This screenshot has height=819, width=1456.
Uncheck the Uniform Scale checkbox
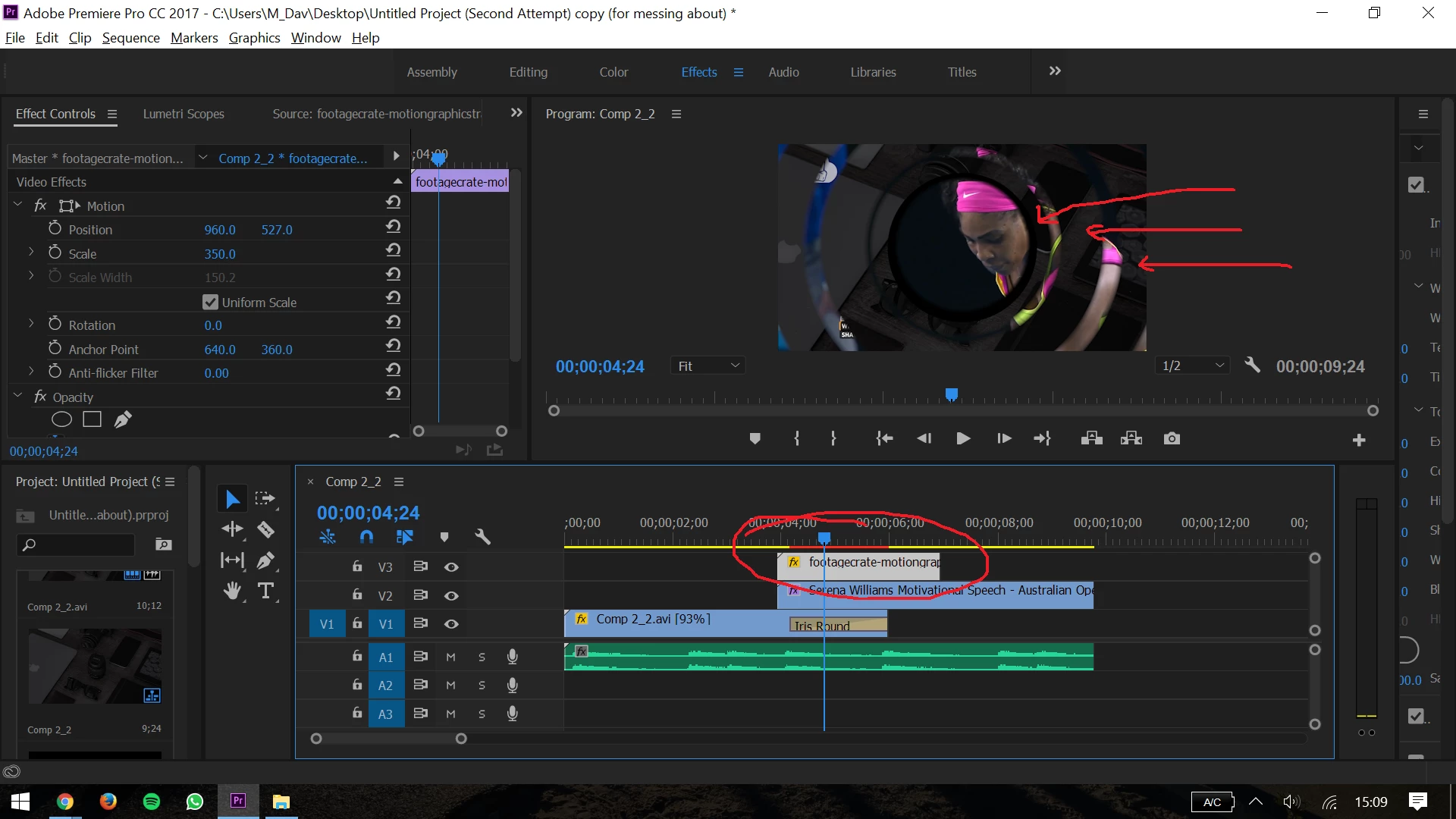tap(210, 302)
